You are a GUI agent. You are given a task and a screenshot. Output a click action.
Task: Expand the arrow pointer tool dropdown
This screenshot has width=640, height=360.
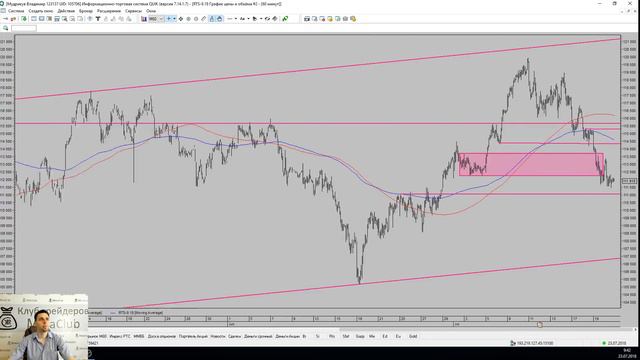click(261, 19)
